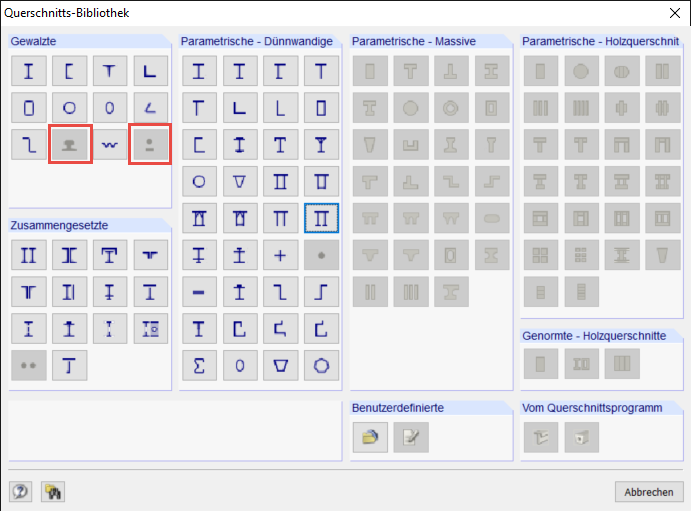Pick the wavy sheet pile profile icon
The width and height of the screenshot is (691, 511).
point(110,146)
